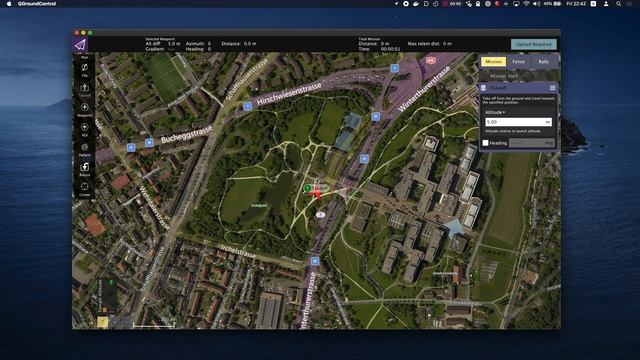Click the Wi-Fi icon in menu bar
Viewport: 640px width, 360px height.
pos(526,4)
